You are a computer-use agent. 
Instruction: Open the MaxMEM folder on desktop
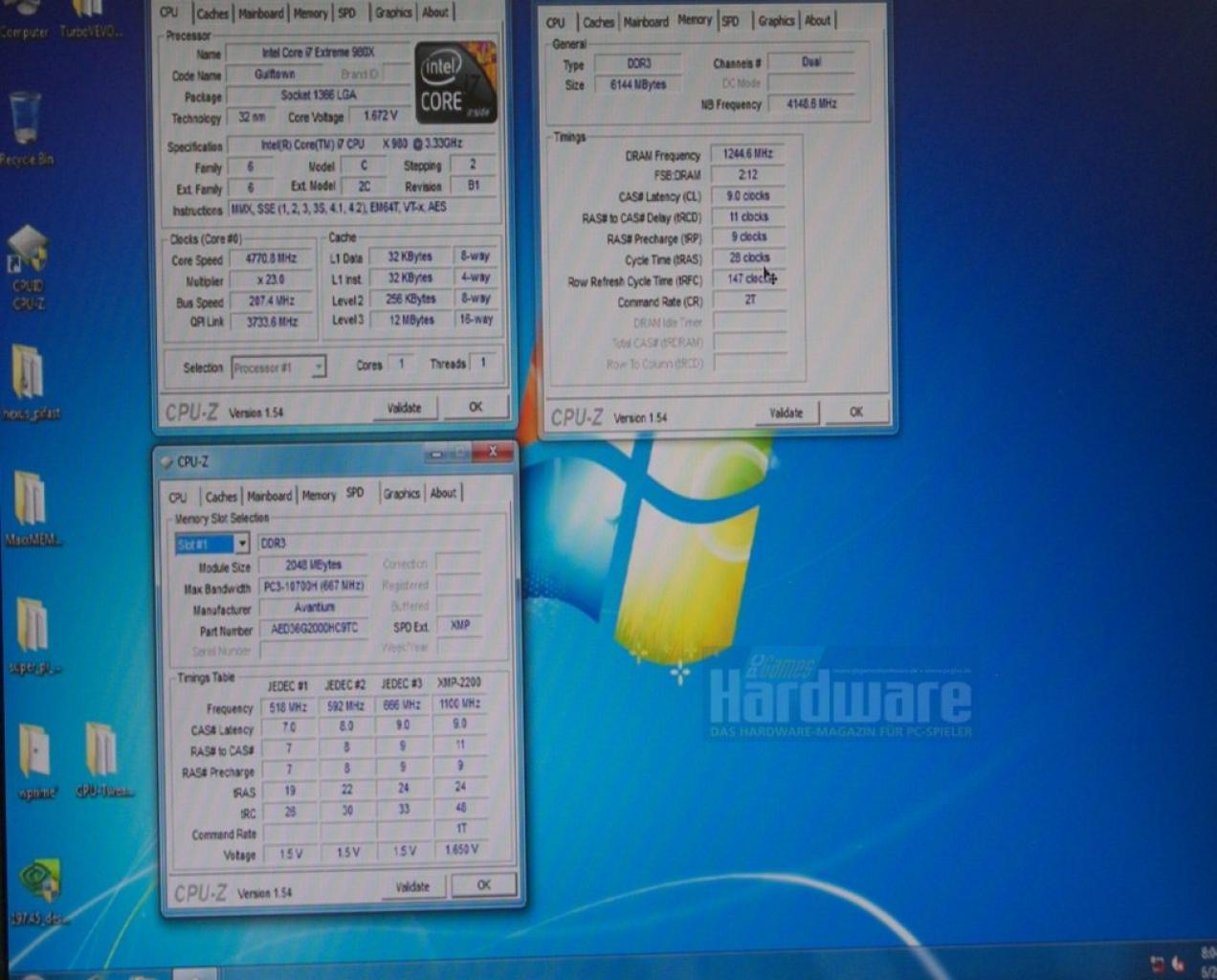tap(32, 509)
